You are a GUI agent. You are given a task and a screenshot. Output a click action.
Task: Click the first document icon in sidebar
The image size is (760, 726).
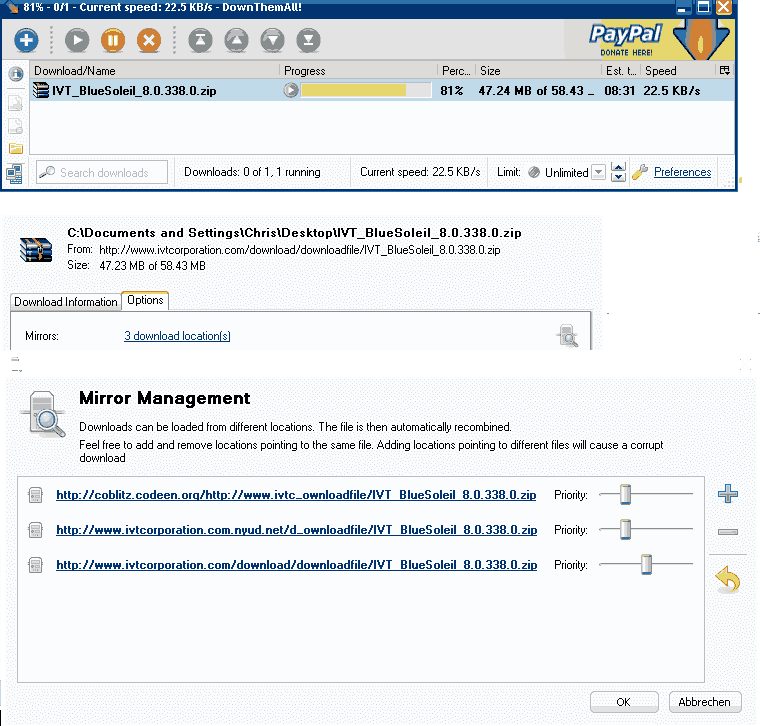coord(16,103)
